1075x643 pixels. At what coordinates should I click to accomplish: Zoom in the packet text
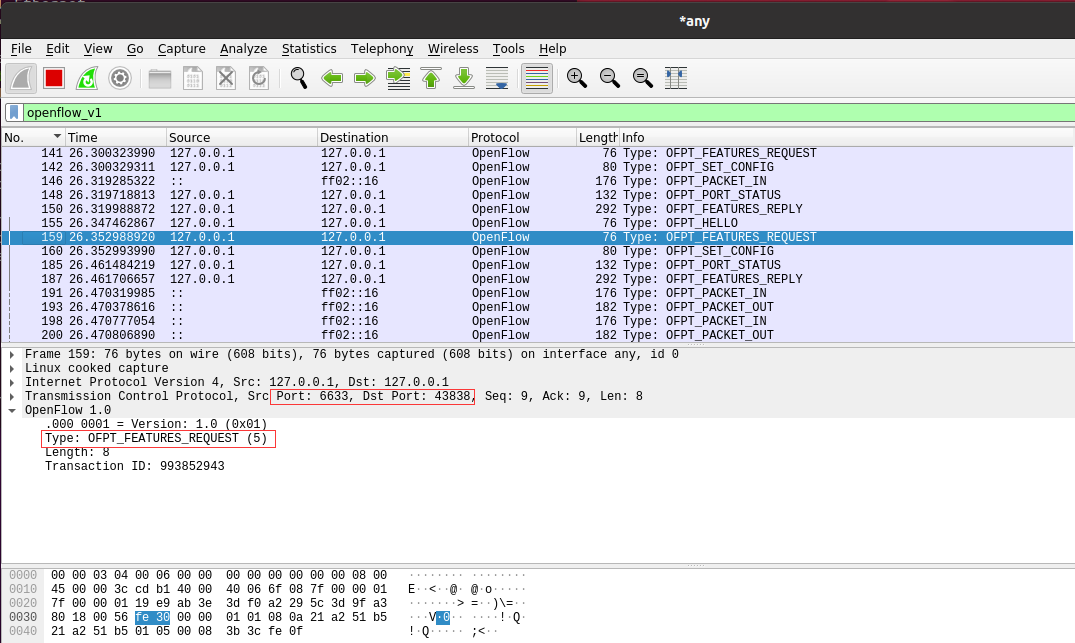click(577, 78)
